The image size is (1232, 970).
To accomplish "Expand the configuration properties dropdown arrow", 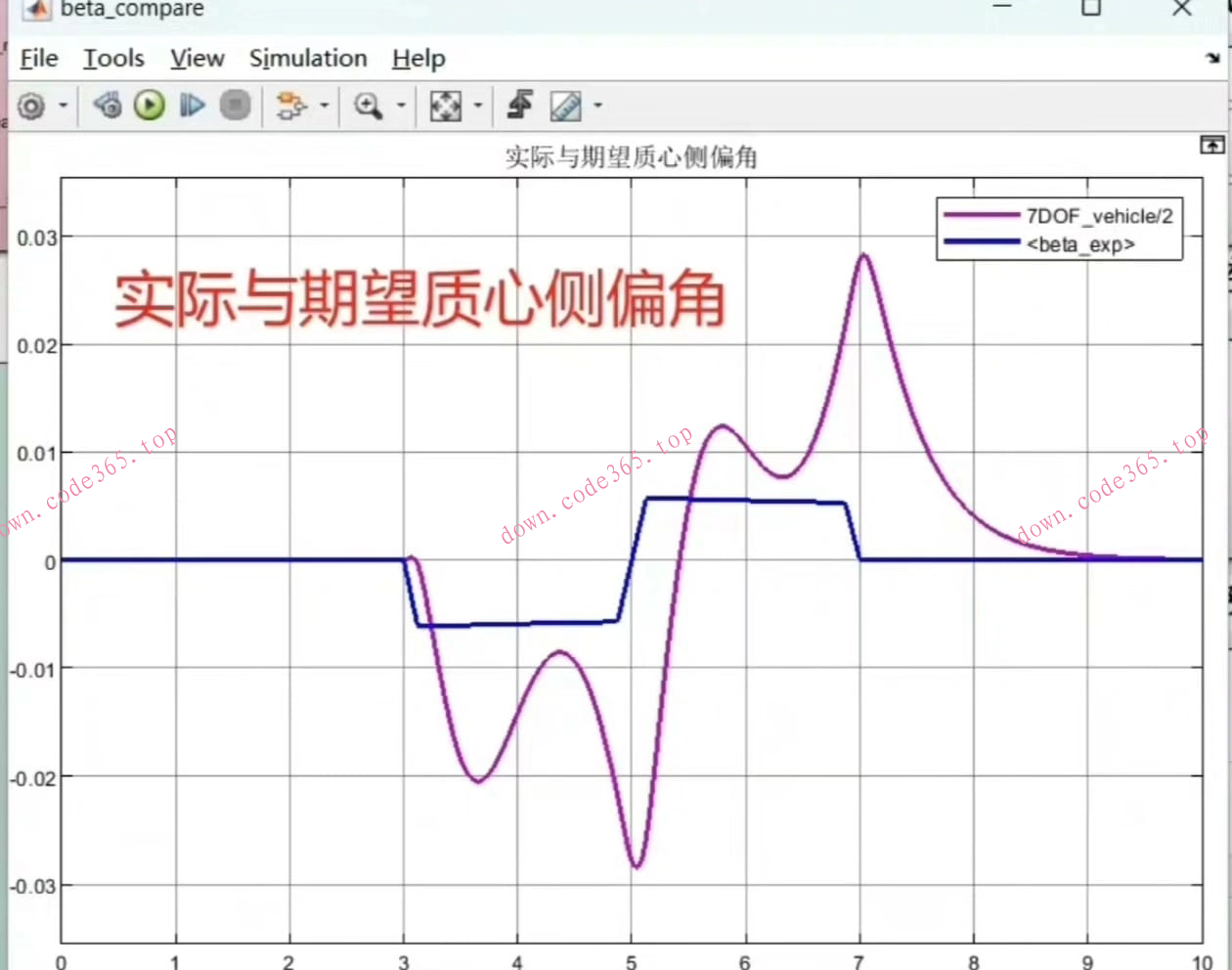I will 63,105.
